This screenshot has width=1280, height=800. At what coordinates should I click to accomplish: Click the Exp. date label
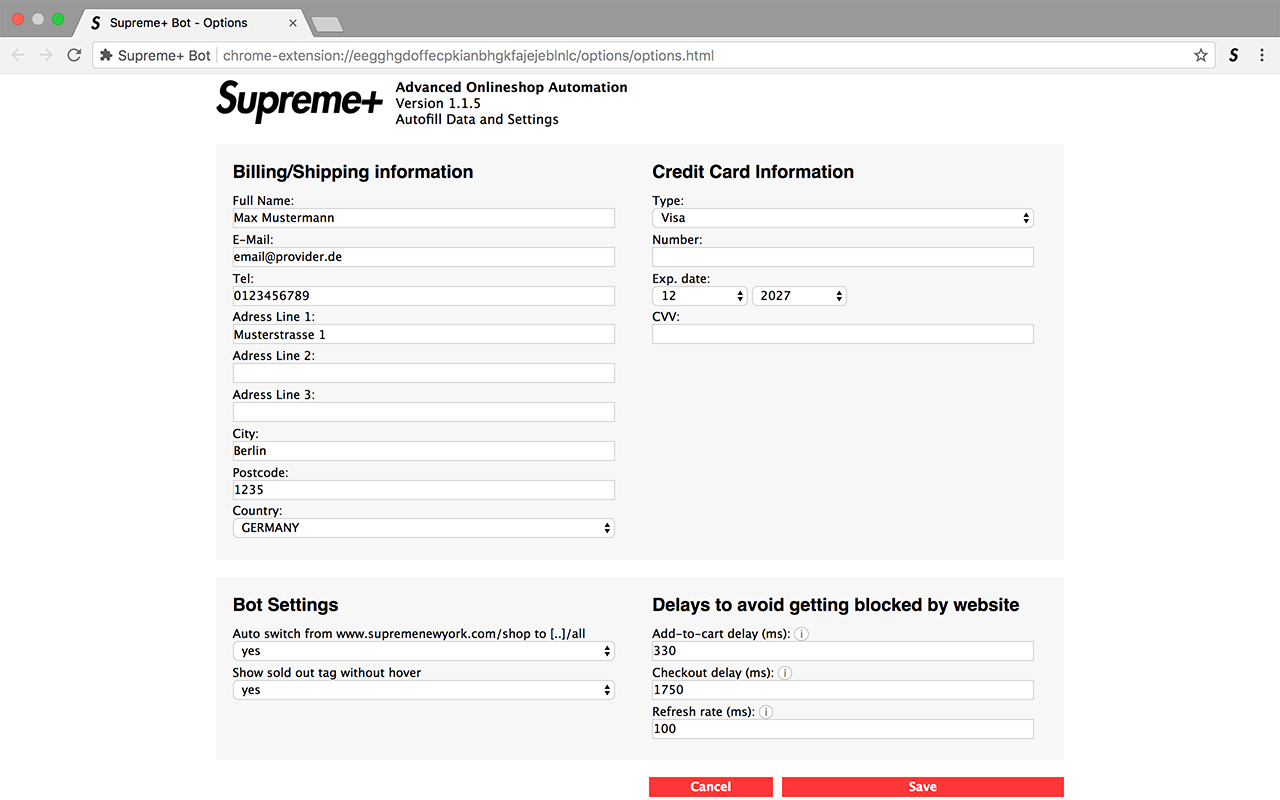(x=681, y=279)
